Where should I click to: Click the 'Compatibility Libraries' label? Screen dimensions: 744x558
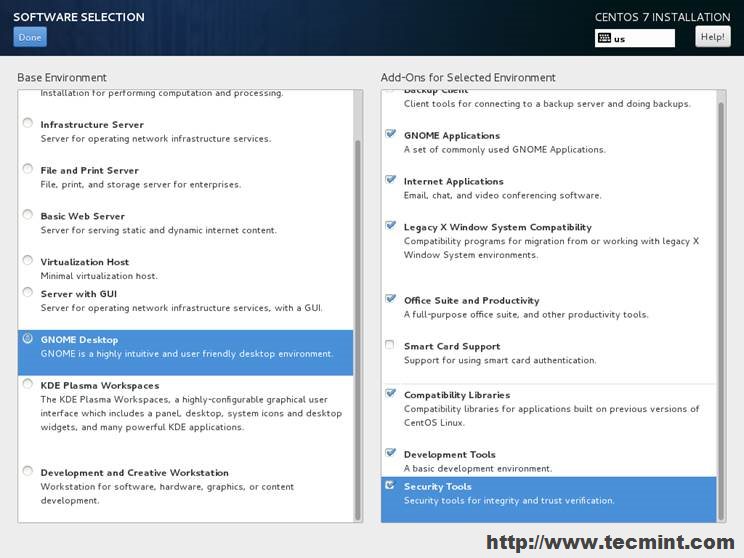pyautogui.click(x=457, y=395)
